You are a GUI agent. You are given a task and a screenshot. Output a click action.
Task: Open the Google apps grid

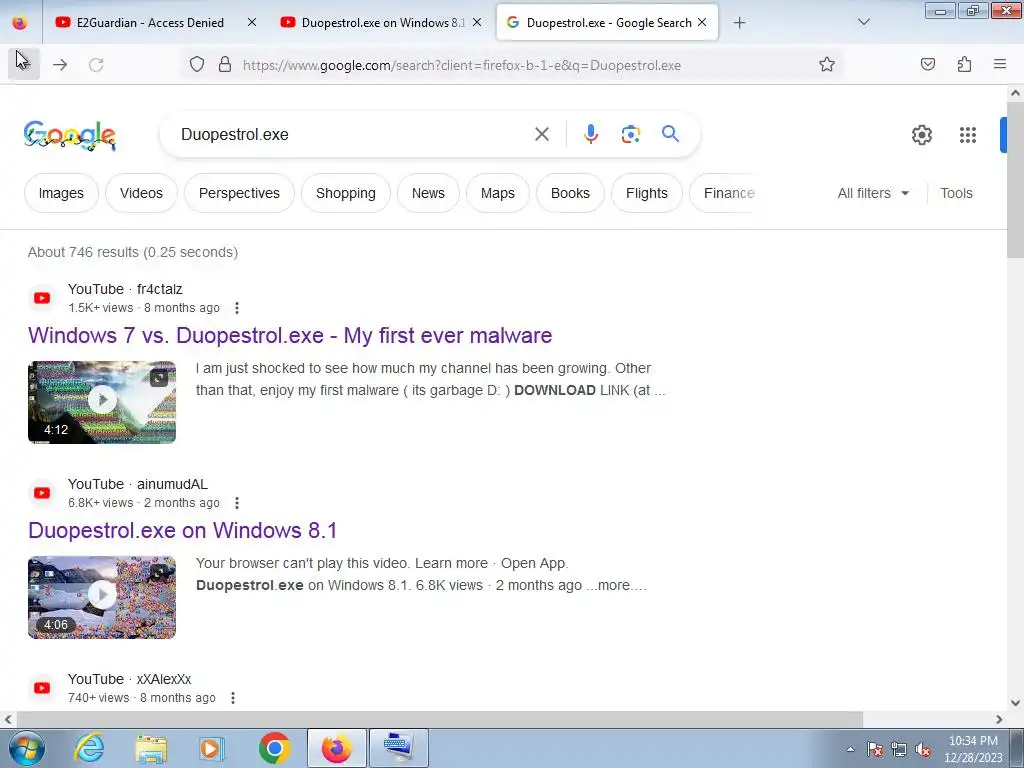click(968, 135)
